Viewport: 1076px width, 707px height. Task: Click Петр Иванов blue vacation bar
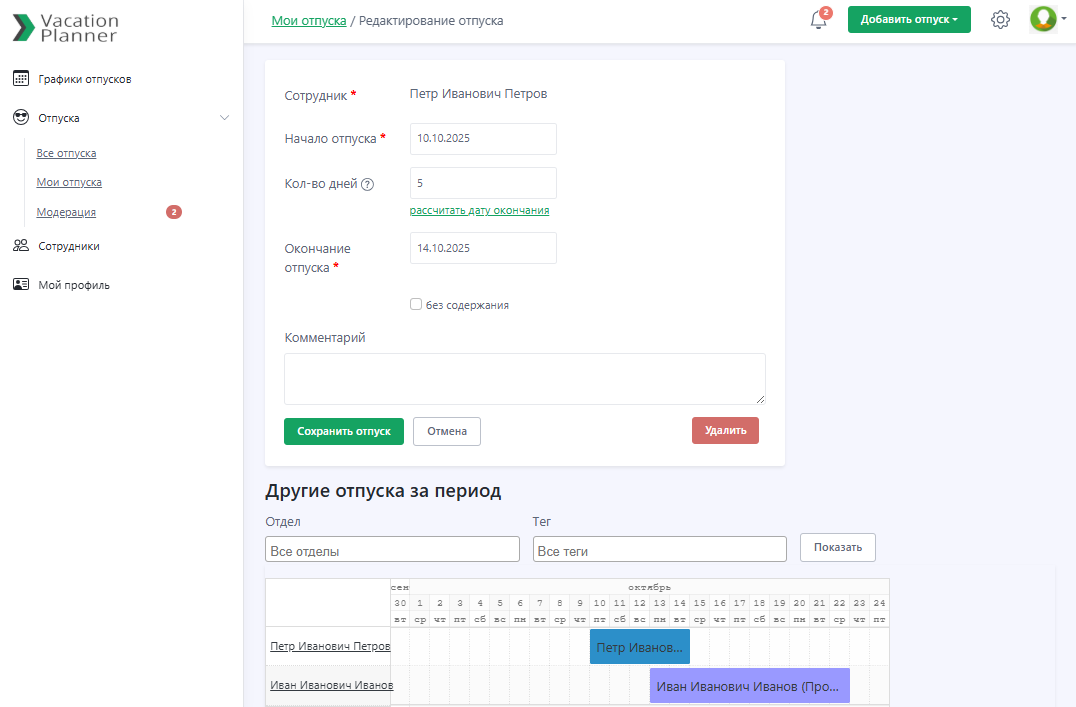639,647
